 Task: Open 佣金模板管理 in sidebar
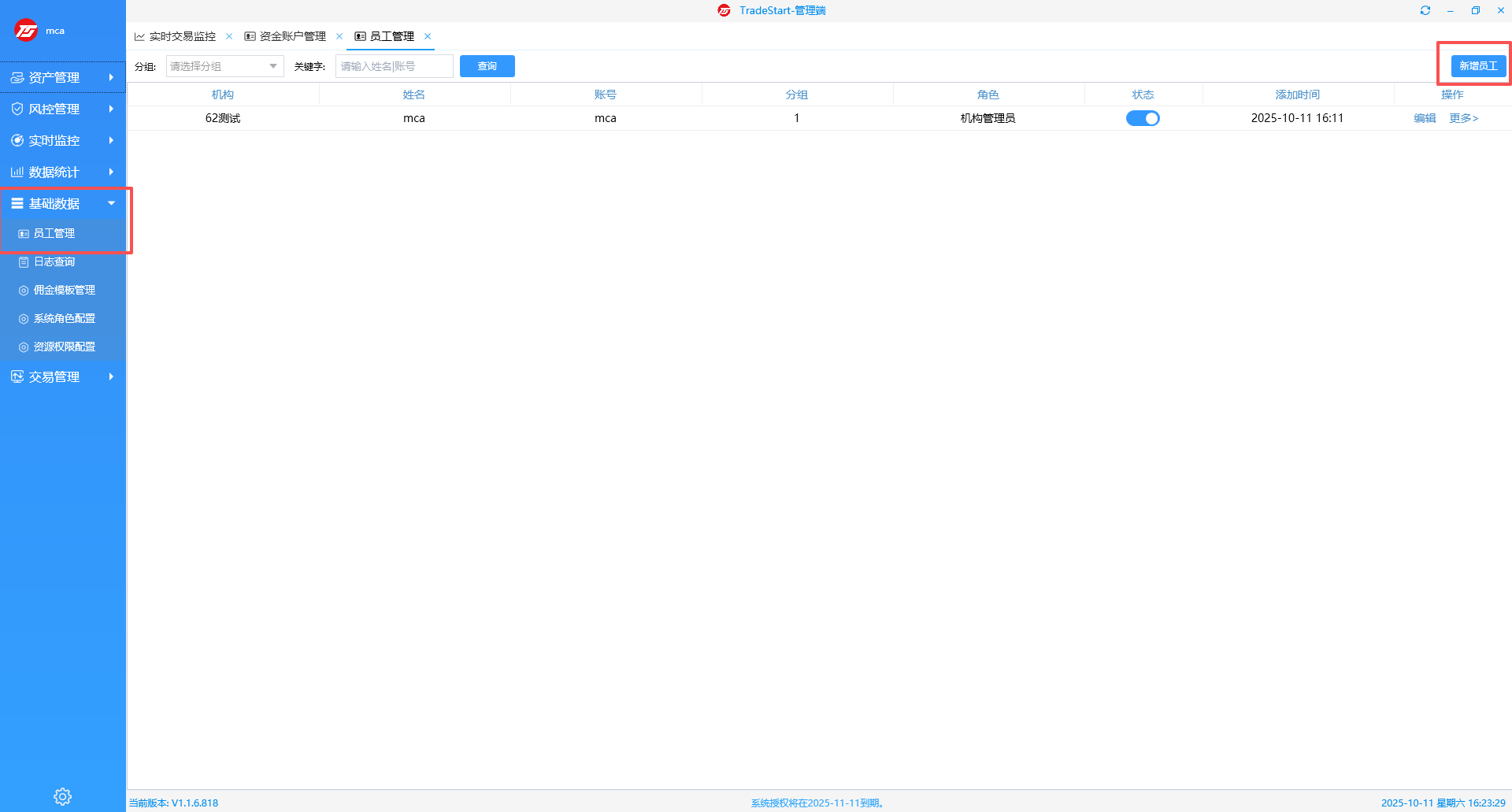[x=64, y=290]
